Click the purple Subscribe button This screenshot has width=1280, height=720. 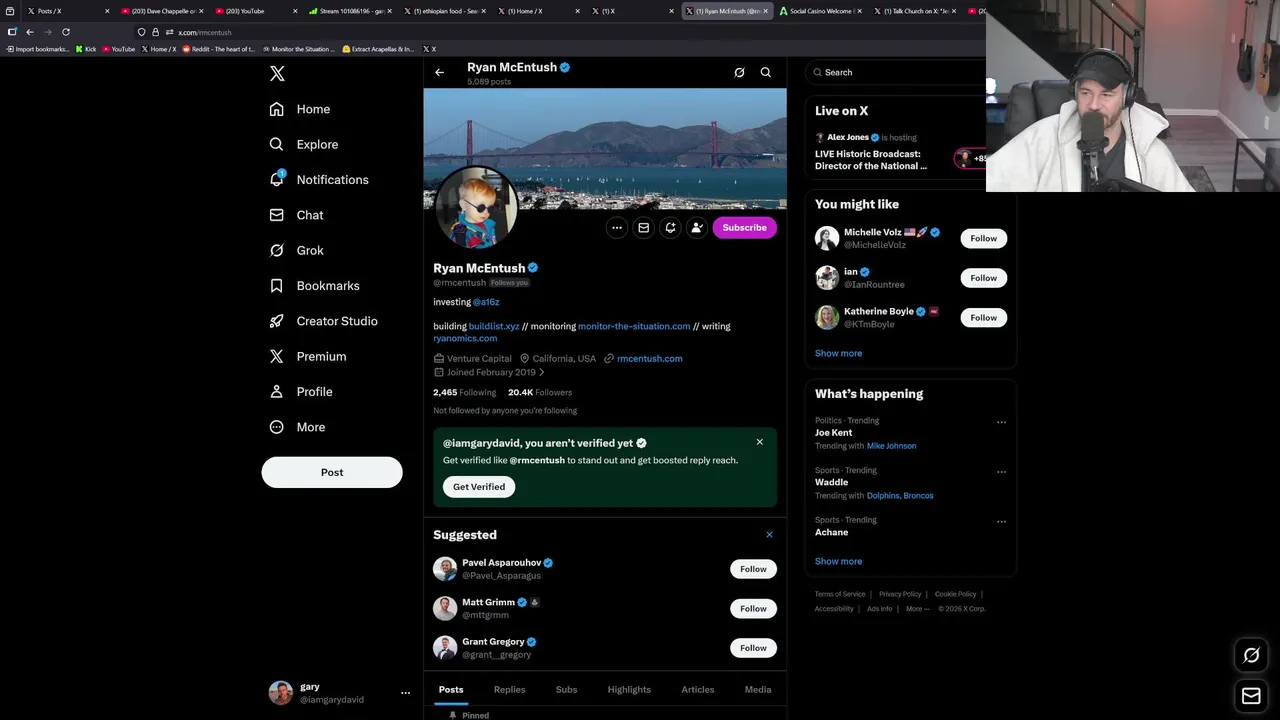(x=745, y=228)
